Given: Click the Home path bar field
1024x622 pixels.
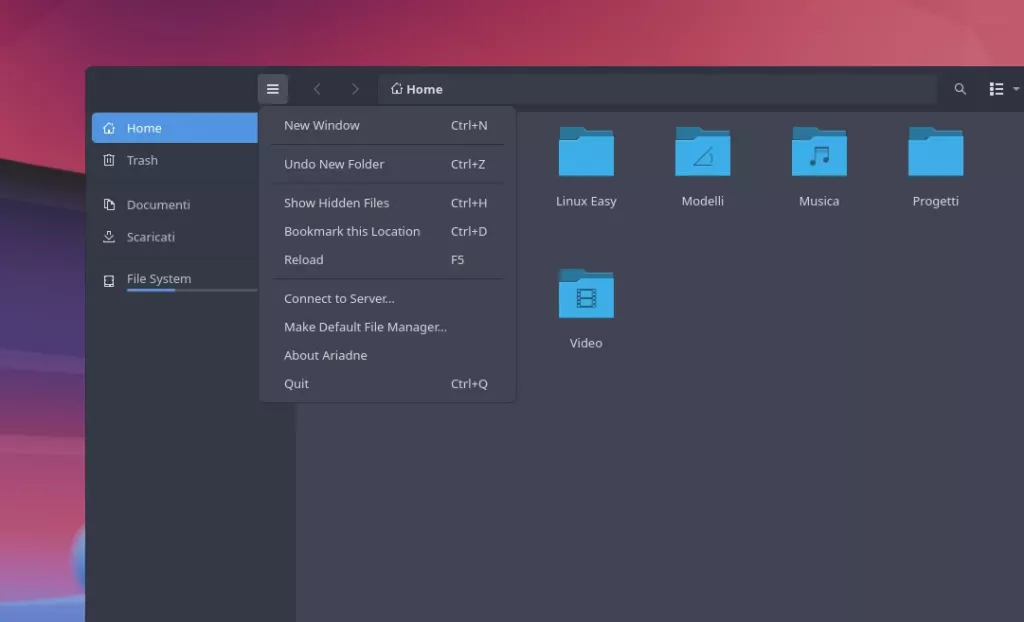Looking at the screenshot, I should click(657, 89).
